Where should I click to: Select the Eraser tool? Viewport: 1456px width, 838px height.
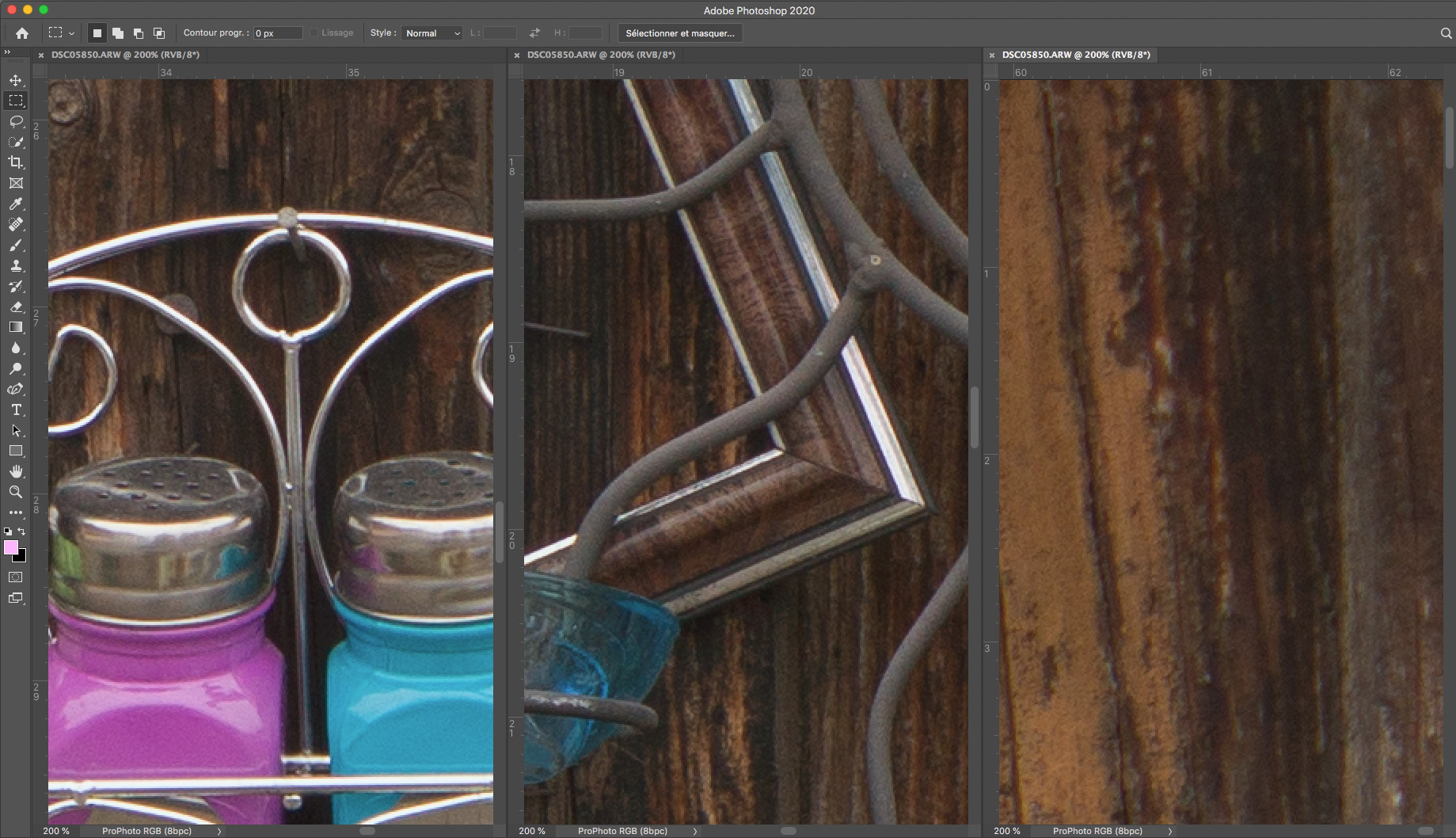coord(16,307)
